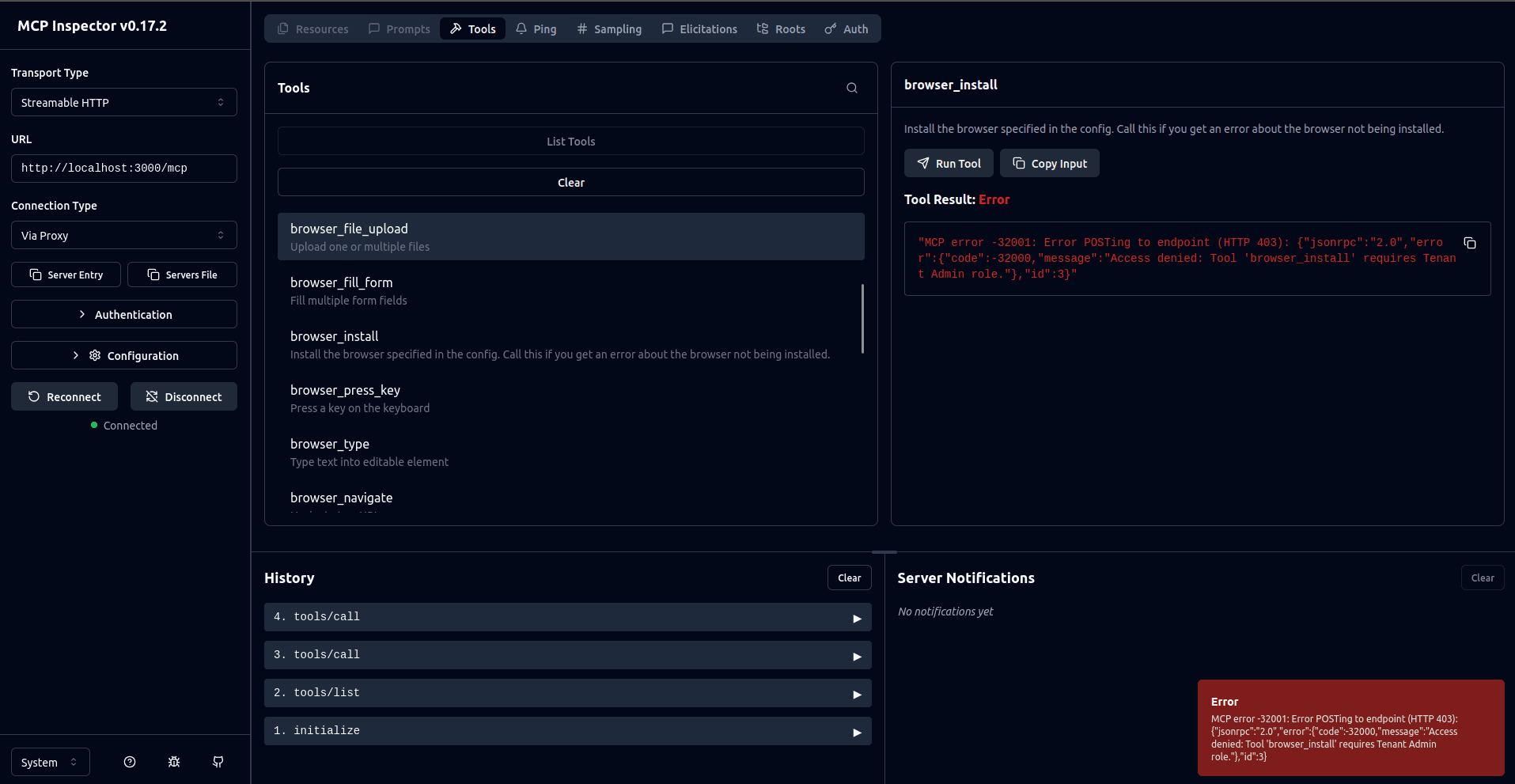The image size is (1515, 784).
Task: Expand the Authentication section
Action: tap(123, 314)
